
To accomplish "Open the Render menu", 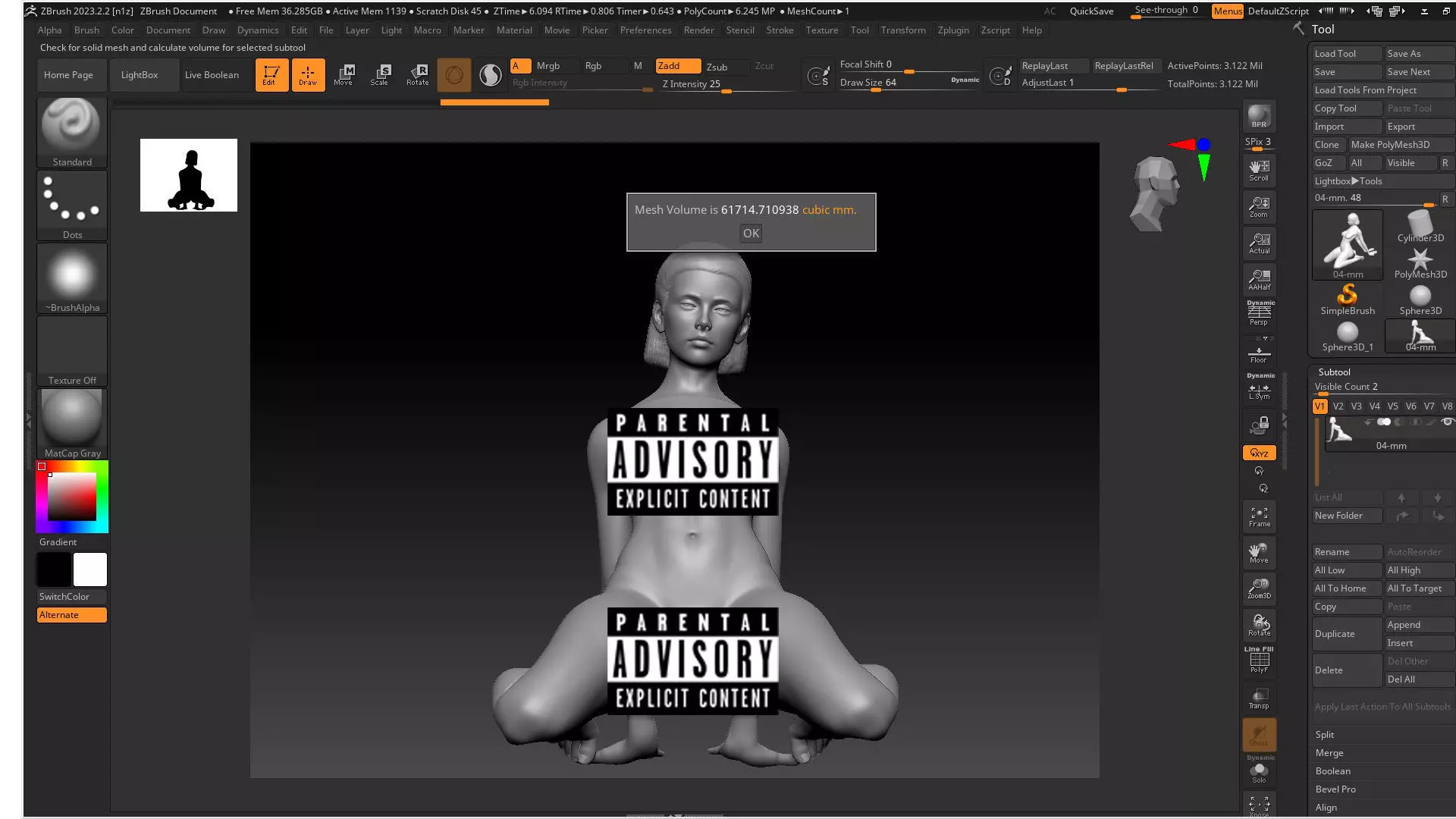I will [x=698, y=30].
